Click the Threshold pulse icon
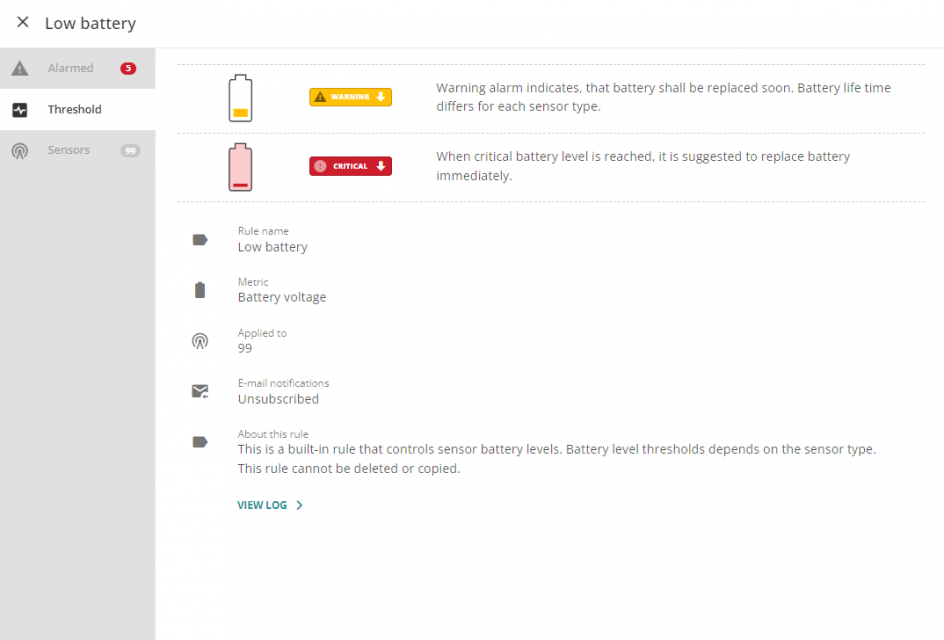The width and height of the screenshot is (944, 640). 20,110
